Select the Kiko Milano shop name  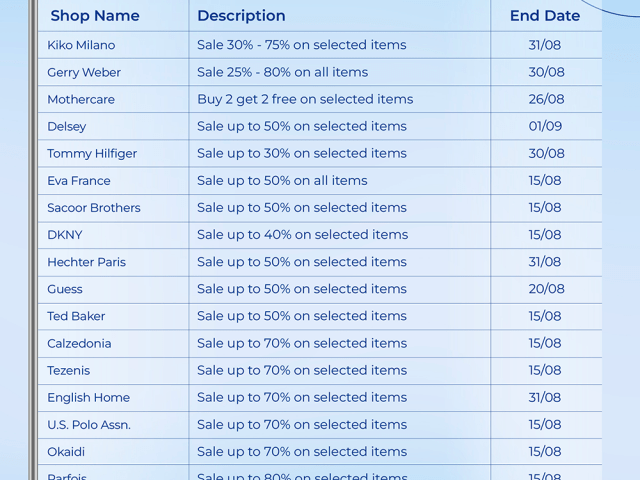click(x=81, y=45)
